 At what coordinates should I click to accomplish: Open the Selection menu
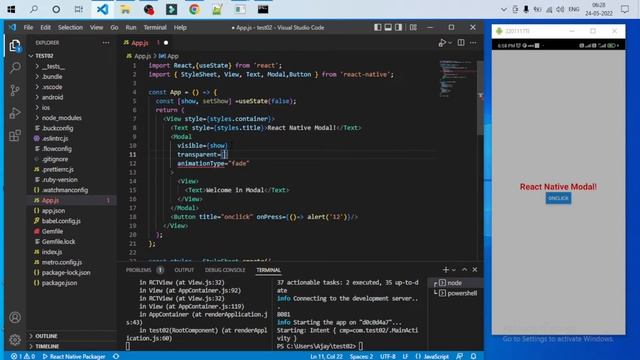(70, 27)
